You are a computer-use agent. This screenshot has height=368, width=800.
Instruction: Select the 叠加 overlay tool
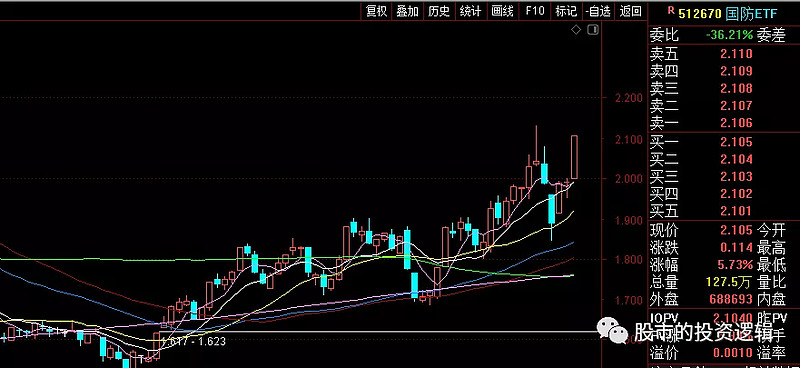pos(408,11)
